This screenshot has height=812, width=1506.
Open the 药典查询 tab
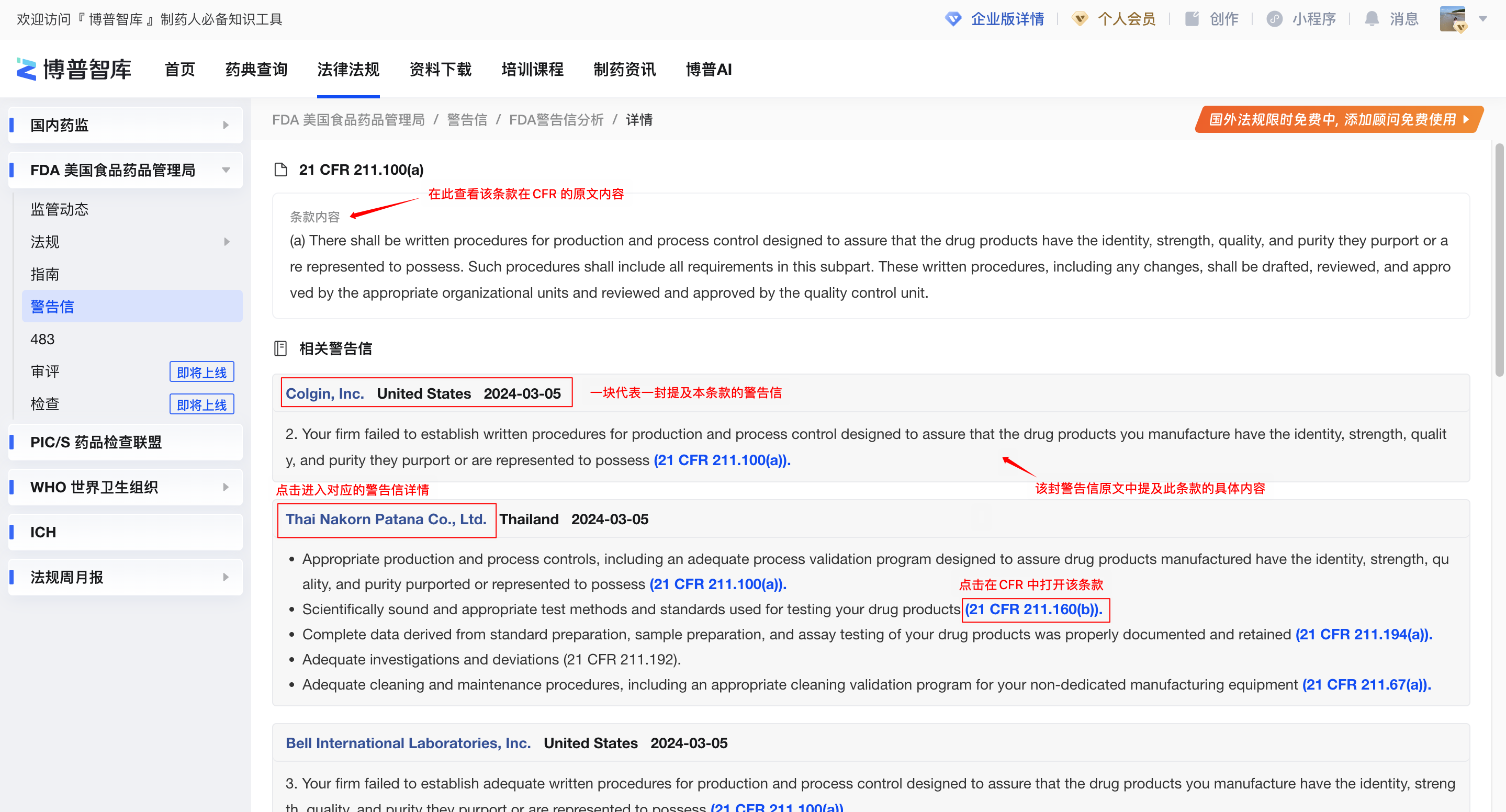click(x=256, y=70)
